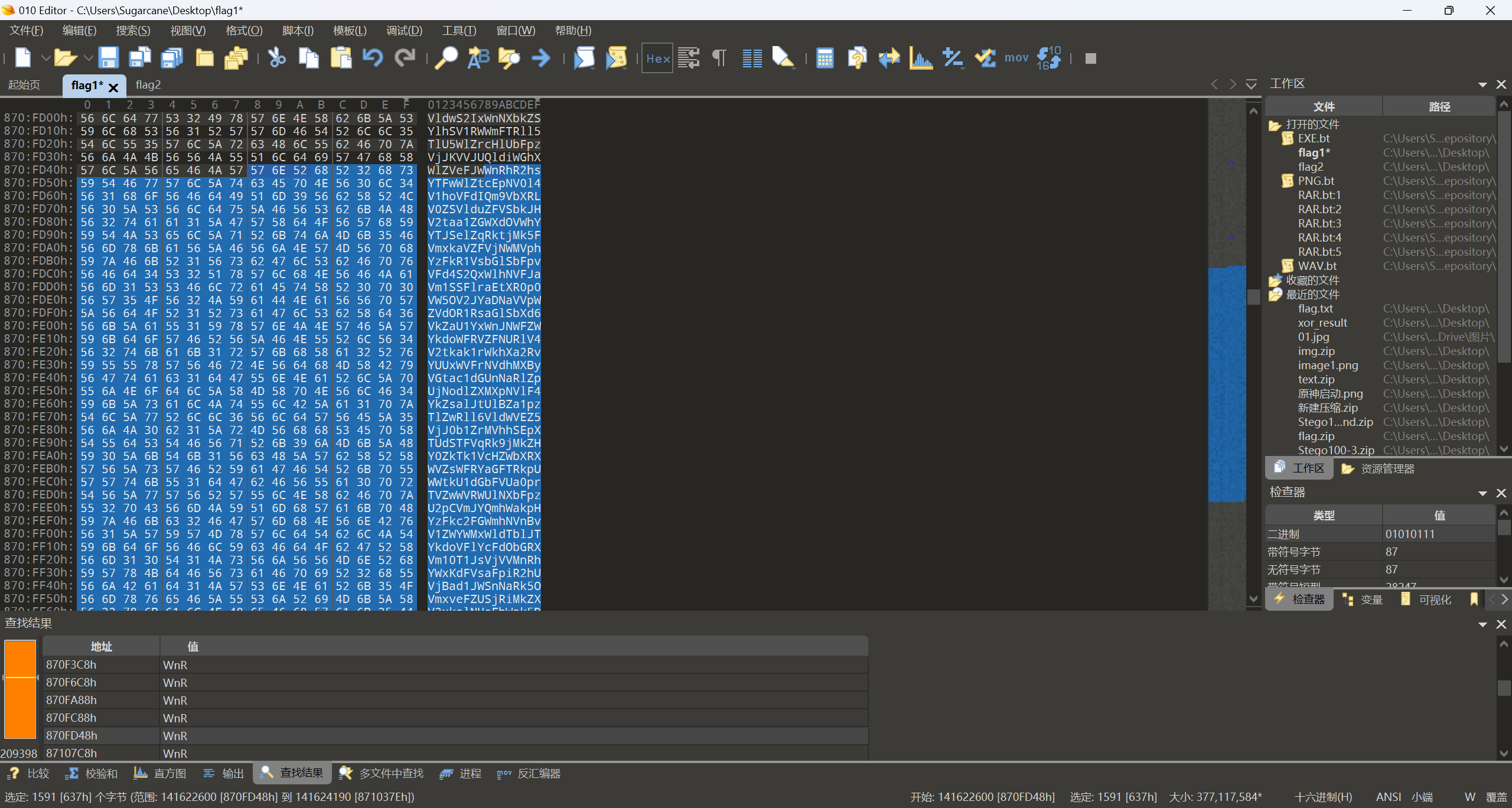1512x808 pixels.
Task: Open the 搜索(S) menu
Action: tap(133, 31)
